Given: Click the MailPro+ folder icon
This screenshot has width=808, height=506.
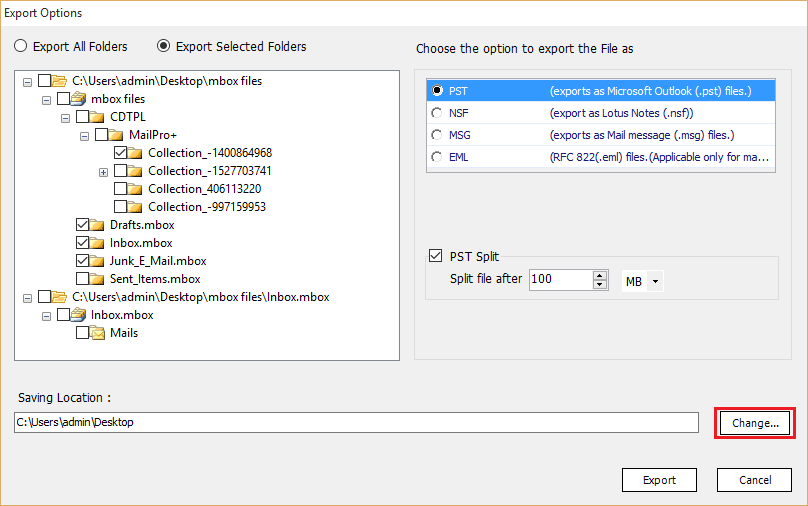Looking at the screenshot, I should point(116,135).
